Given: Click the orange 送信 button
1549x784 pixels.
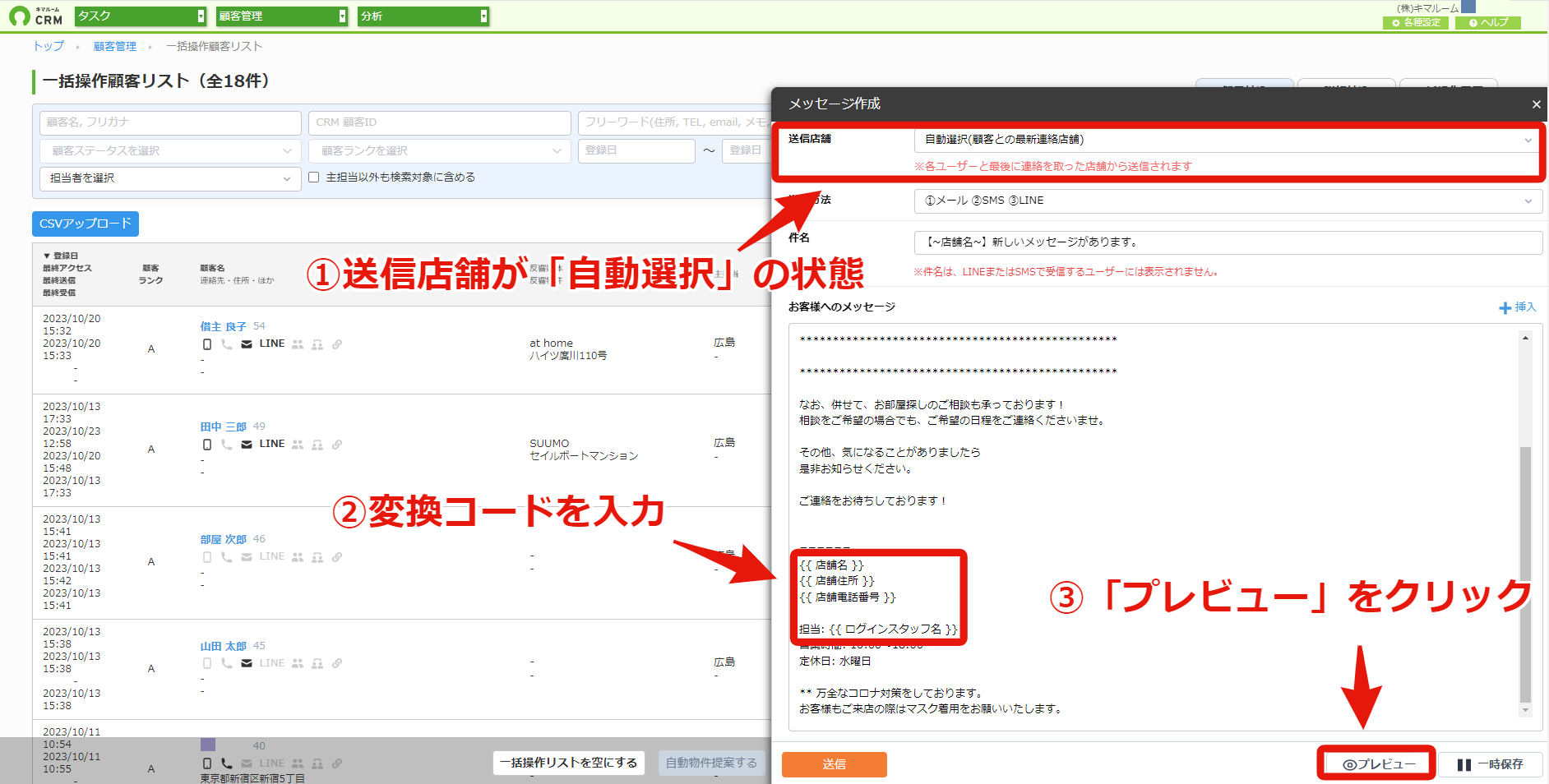Looking at the screenshot, I should pos(835,764).
